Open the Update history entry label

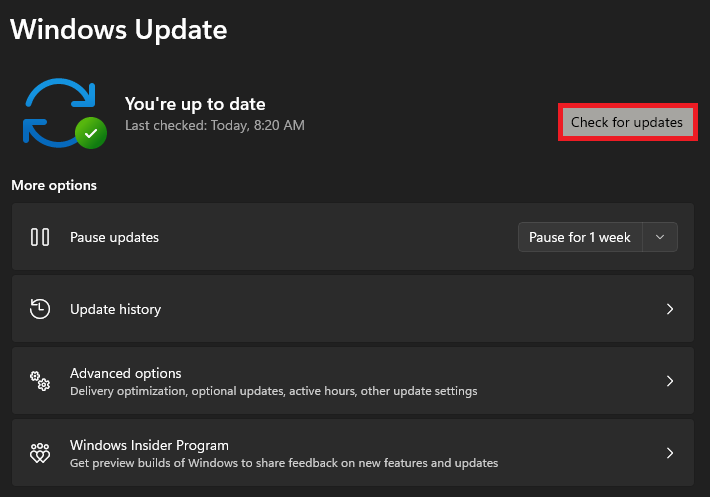click(x=115, y=310)
